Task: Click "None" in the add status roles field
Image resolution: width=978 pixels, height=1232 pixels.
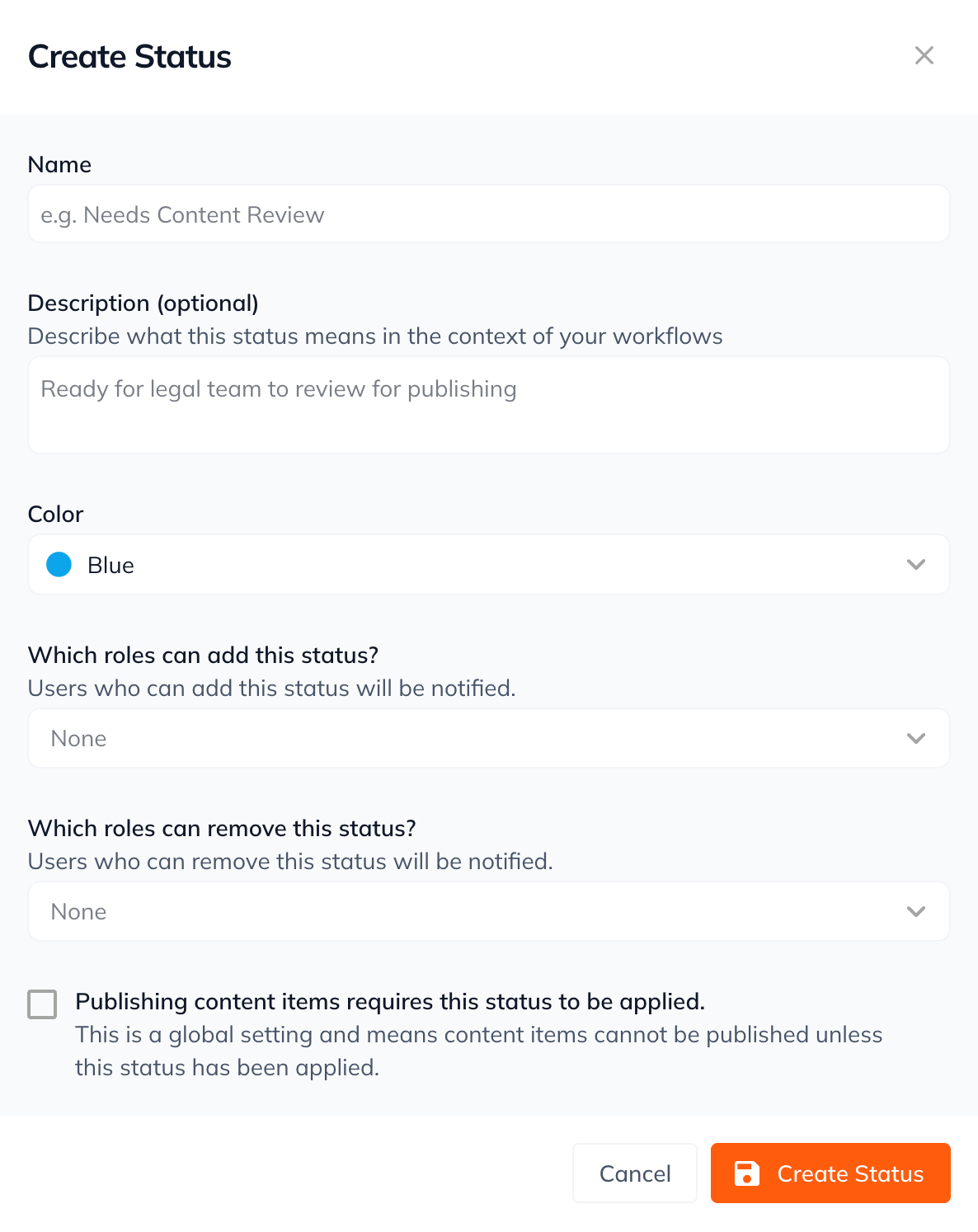Action: tap(79, 739)
